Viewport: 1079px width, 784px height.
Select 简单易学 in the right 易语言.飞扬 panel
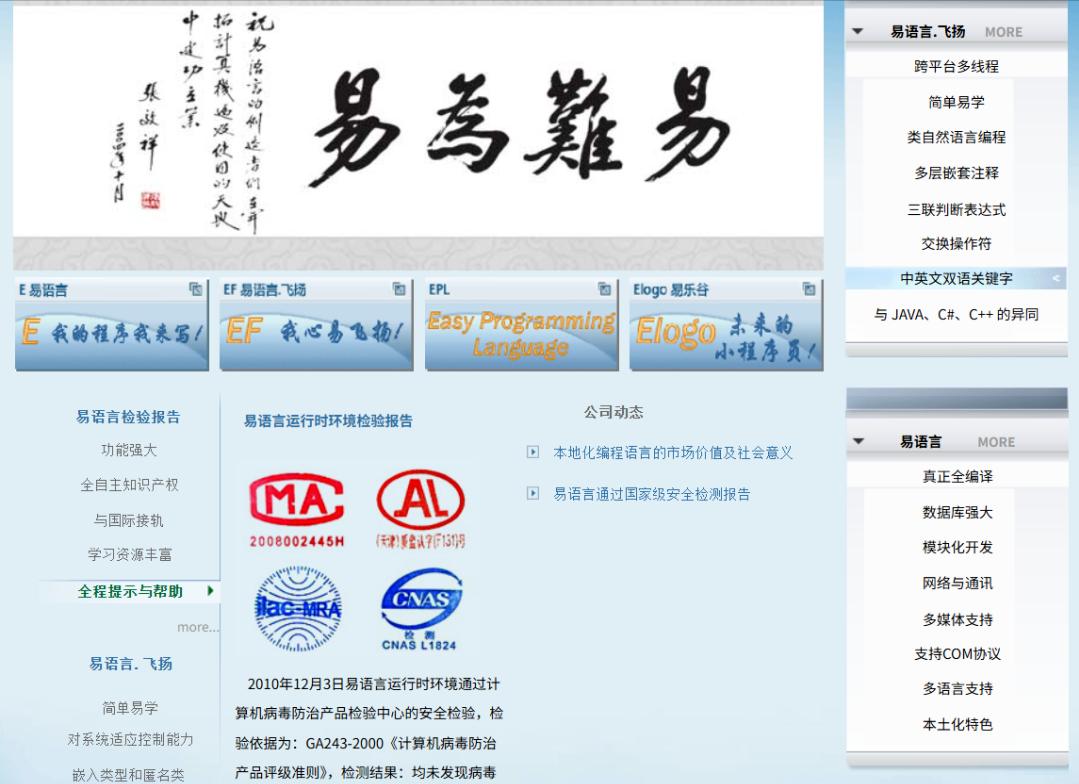[x=956, y=102]
